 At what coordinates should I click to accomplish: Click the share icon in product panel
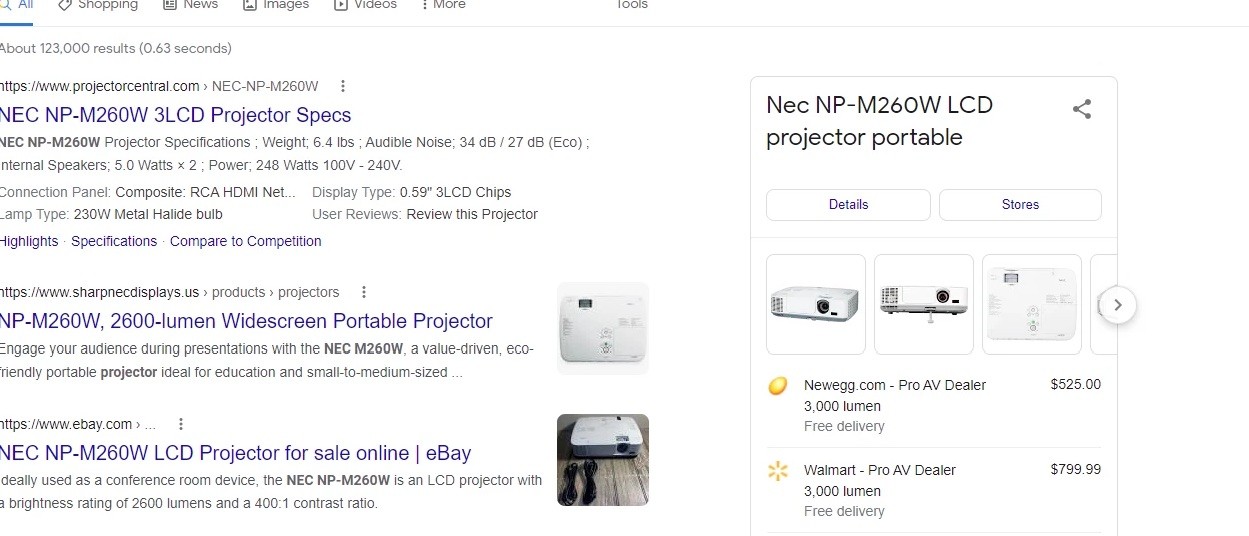point(1081,110)
